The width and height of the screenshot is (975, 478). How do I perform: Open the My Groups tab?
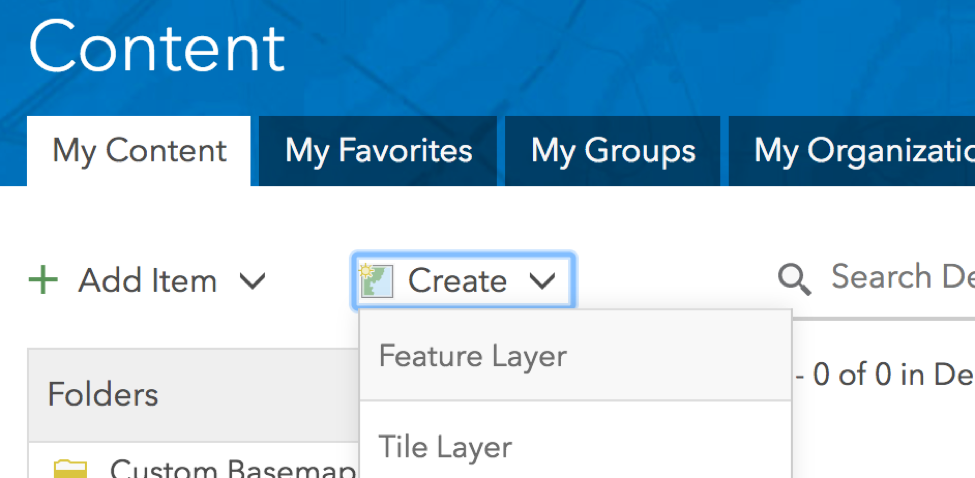(x=613, y=151)
